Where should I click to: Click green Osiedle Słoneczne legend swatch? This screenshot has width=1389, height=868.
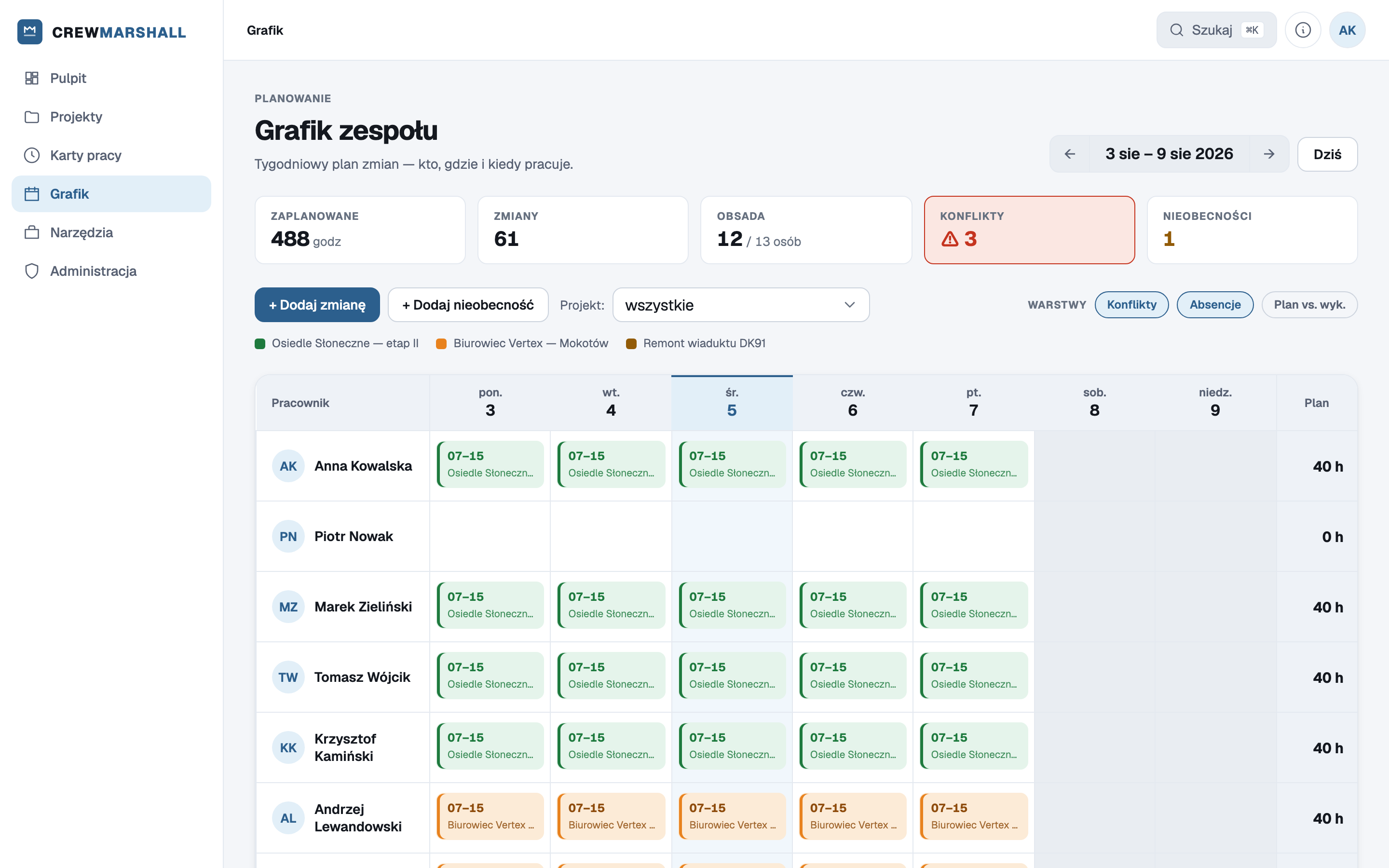(x=260, y=344)
